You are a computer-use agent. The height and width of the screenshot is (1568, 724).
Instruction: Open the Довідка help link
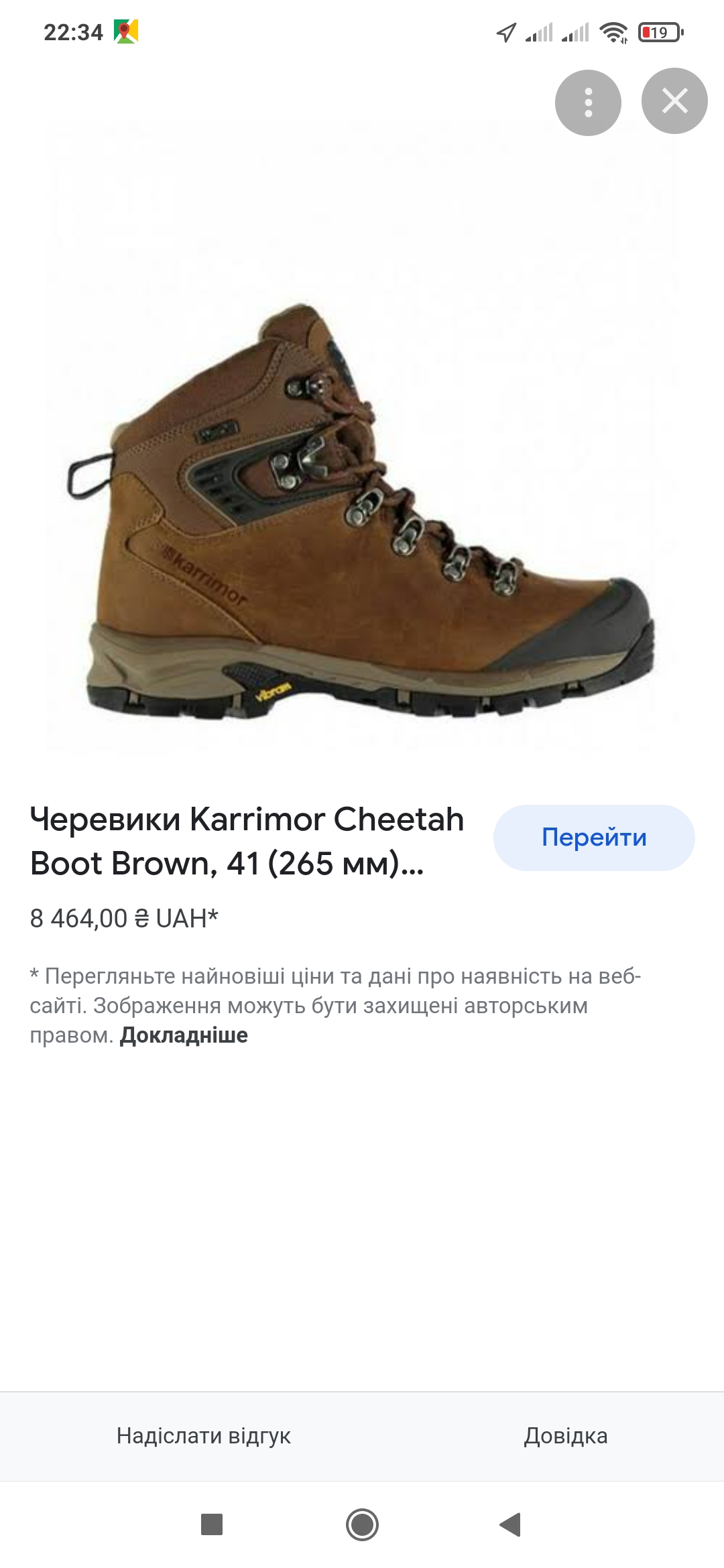point(566,1435)
